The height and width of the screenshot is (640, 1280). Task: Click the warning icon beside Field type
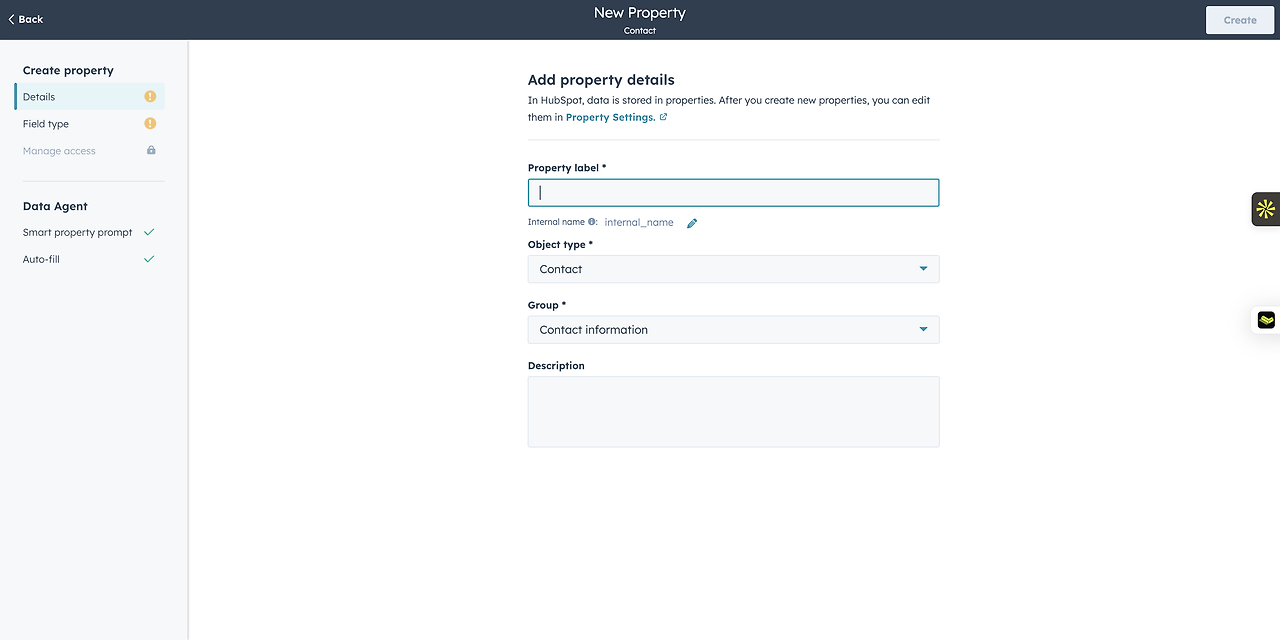pos(150,124)
